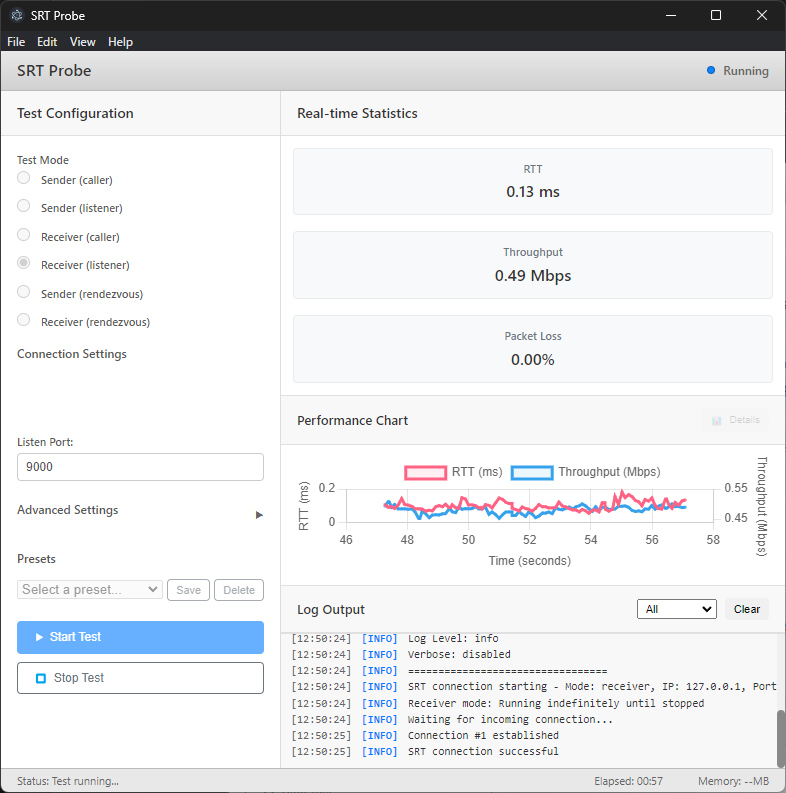Click the 'Time (seconds)' chart axis label
This screenshot has height=793, width=786.
click(530, 561)
